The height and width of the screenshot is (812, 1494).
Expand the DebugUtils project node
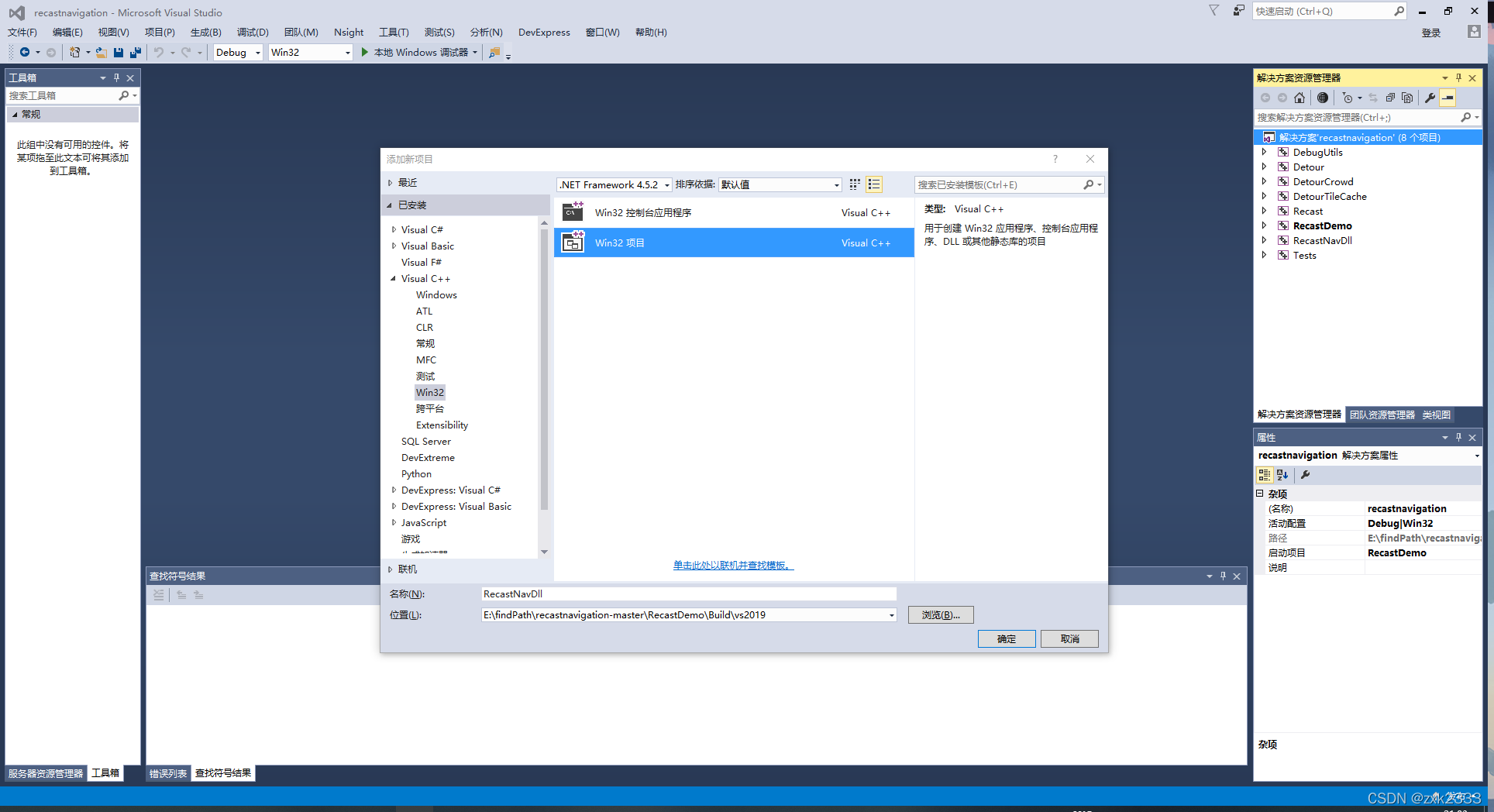[1265, 152]
